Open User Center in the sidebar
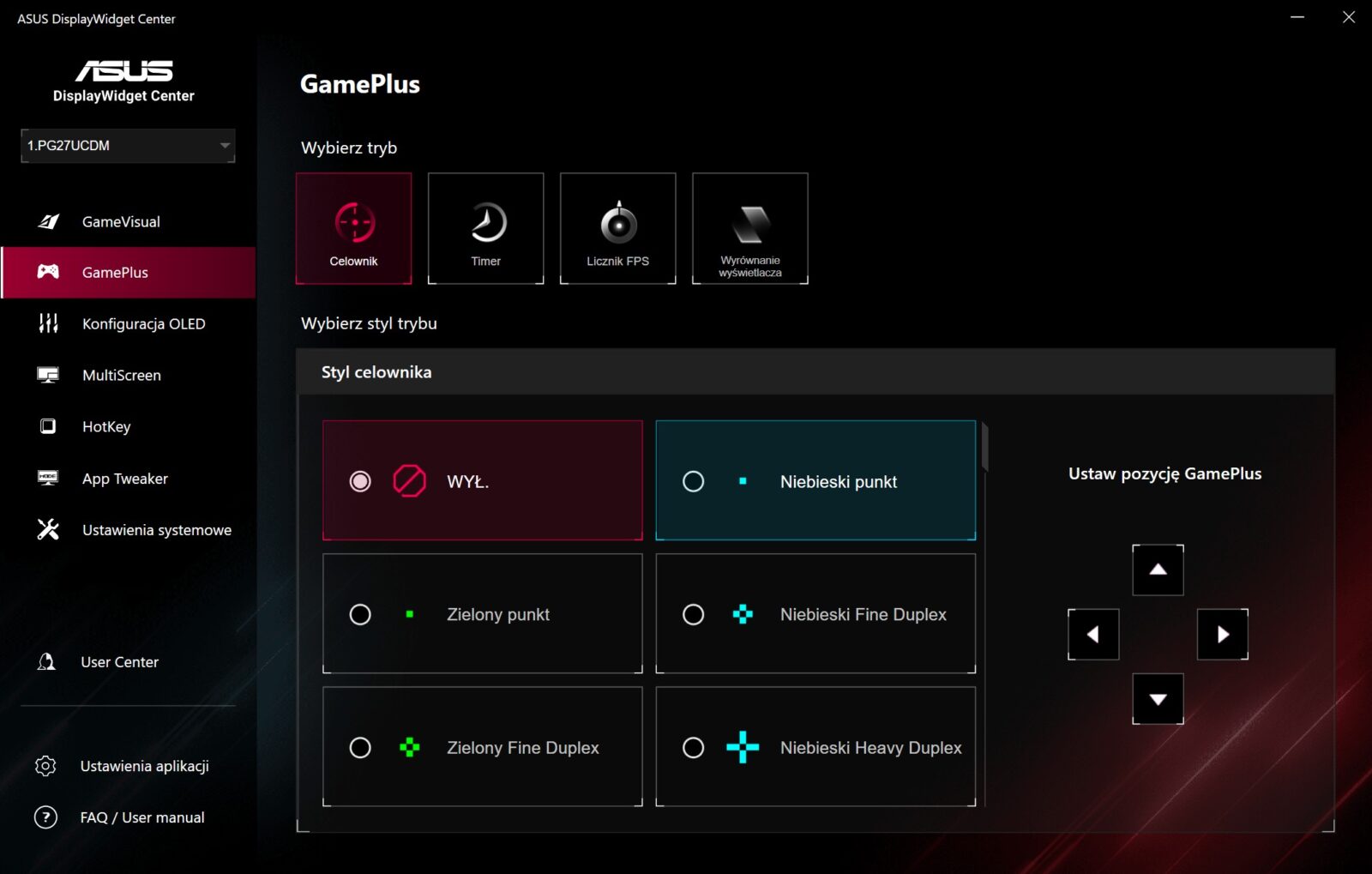Screen dimensions: 1372x874 click(x=119, y=662)
